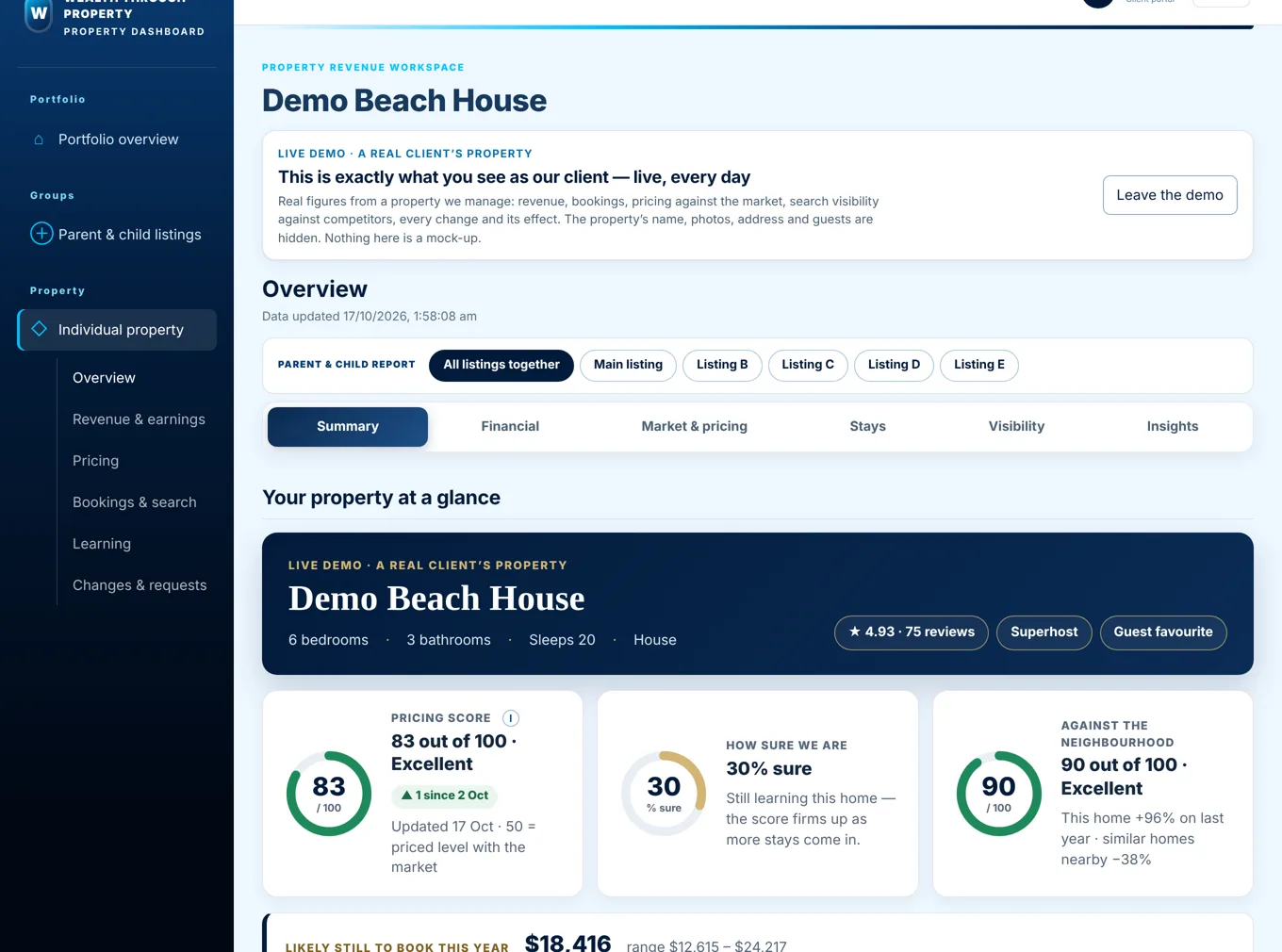1282x952 pixels.
Task: Click the W shield logo icon
Action: 39,13
